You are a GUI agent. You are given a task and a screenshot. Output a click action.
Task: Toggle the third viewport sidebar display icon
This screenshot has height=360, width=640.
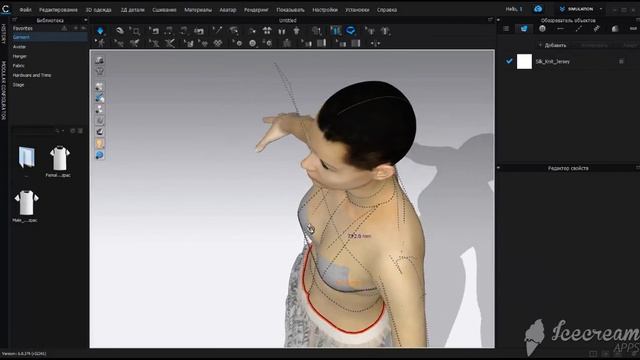tap(100, 87)
